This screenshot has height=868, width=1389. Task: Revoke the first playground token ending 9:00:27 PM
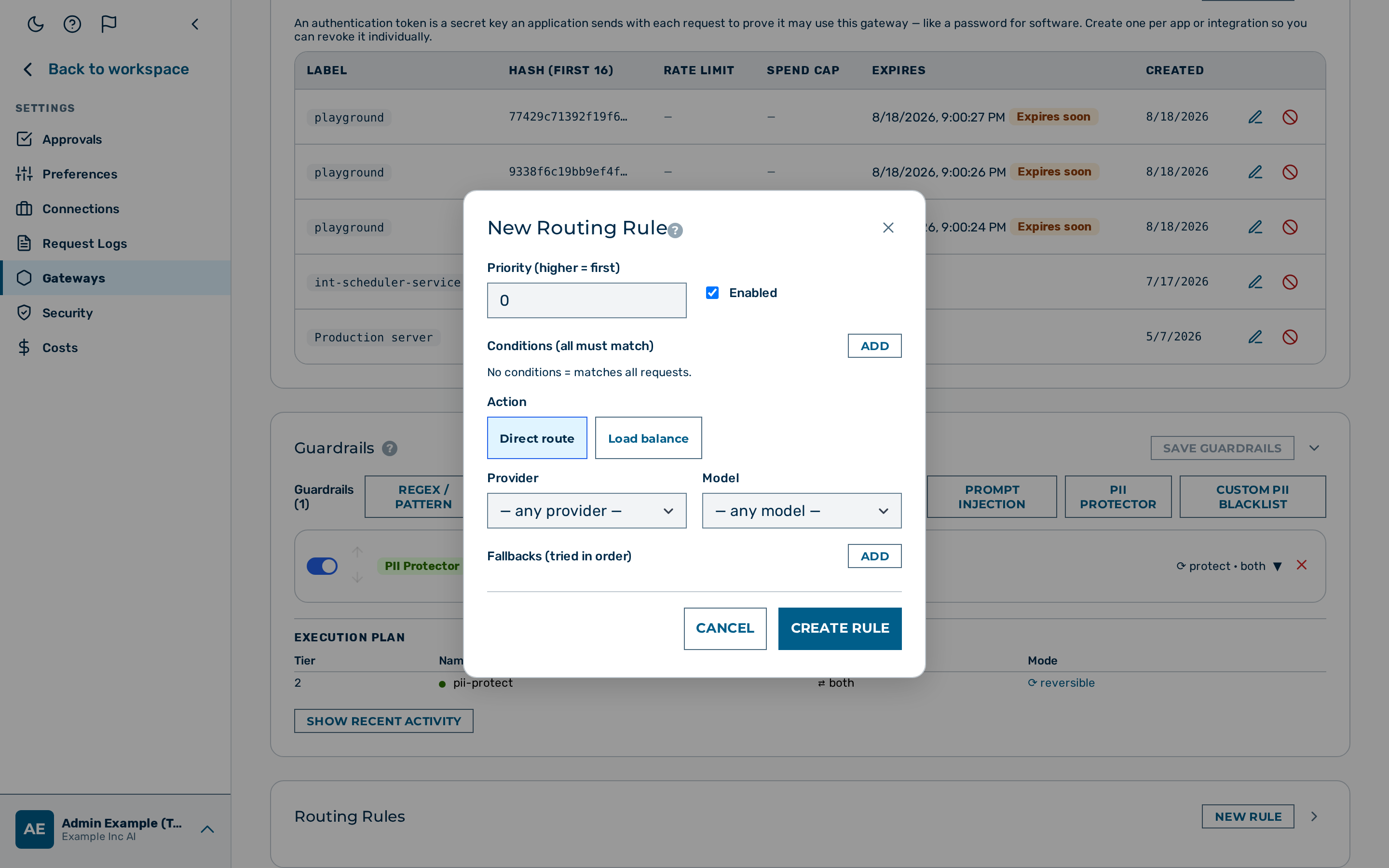point(1290,117)
